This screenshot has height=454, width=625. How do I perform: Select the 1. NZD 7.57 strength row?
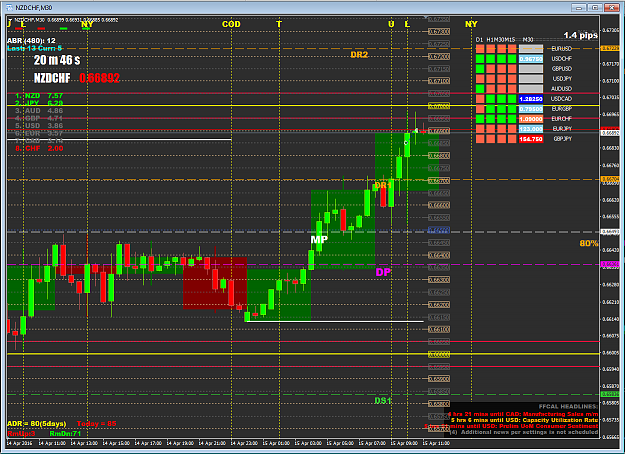(39, 96)
